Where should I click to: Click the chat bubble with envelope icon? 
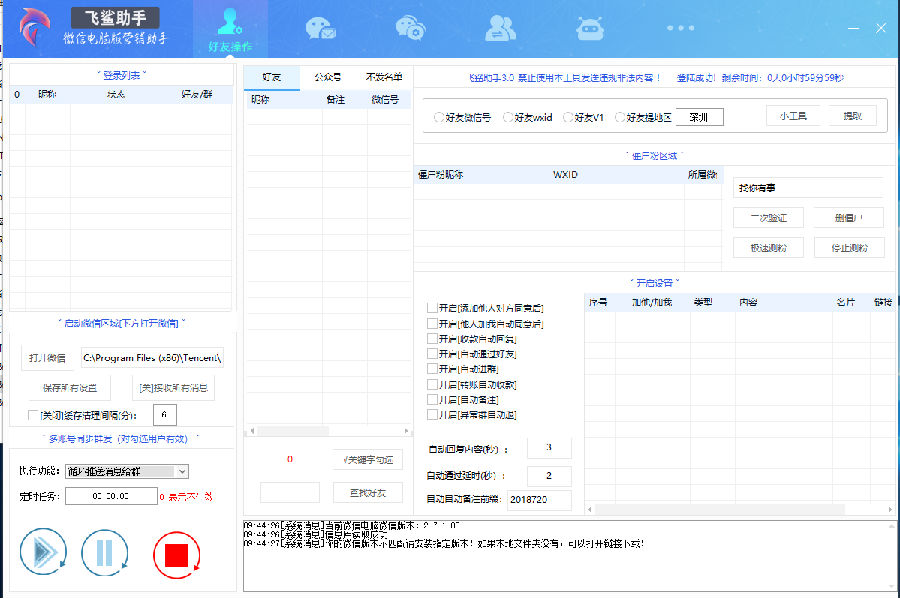(321, 29)
